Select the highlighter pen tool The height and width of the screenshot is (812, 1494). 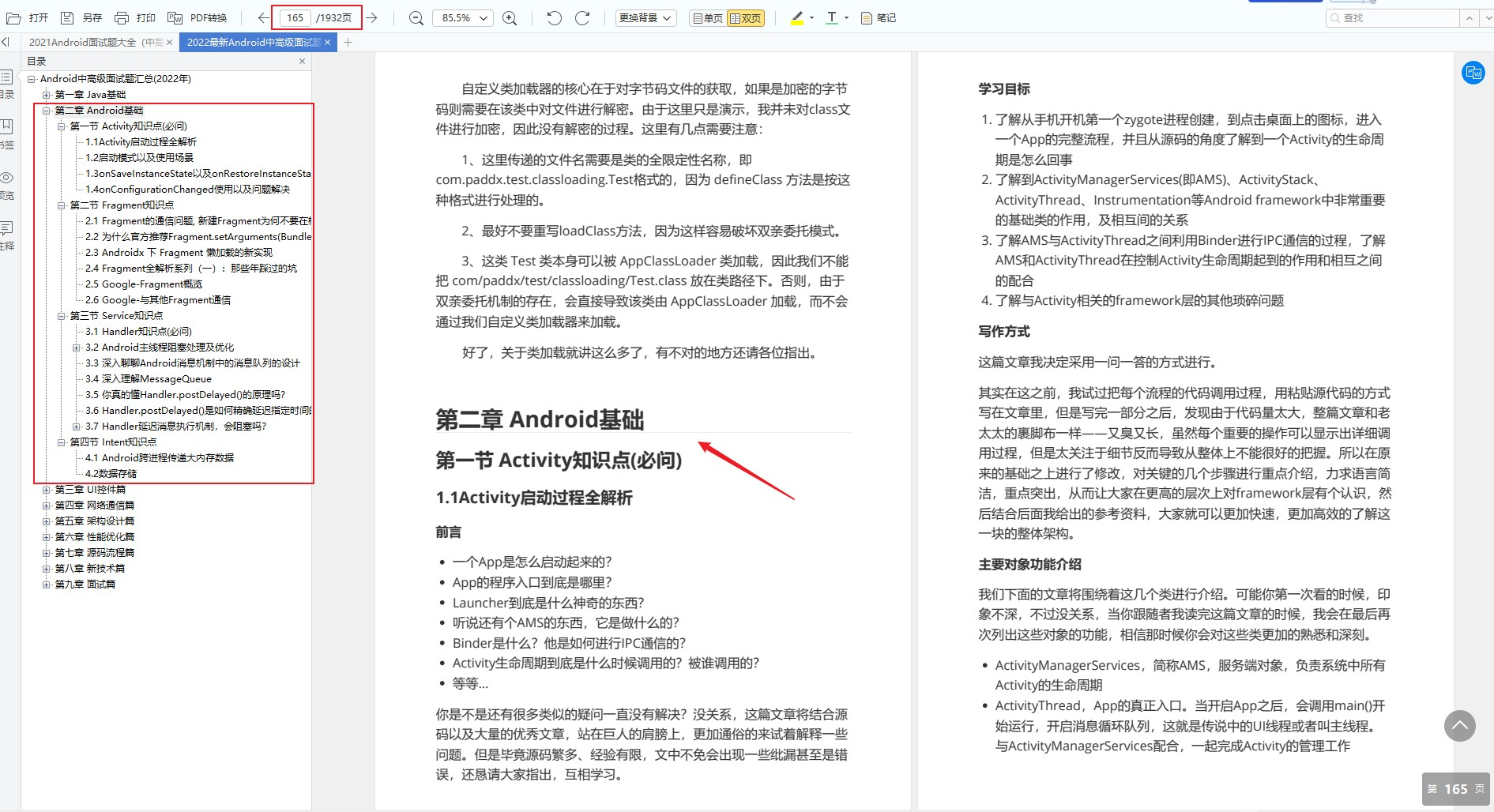(x=797, y=17)
